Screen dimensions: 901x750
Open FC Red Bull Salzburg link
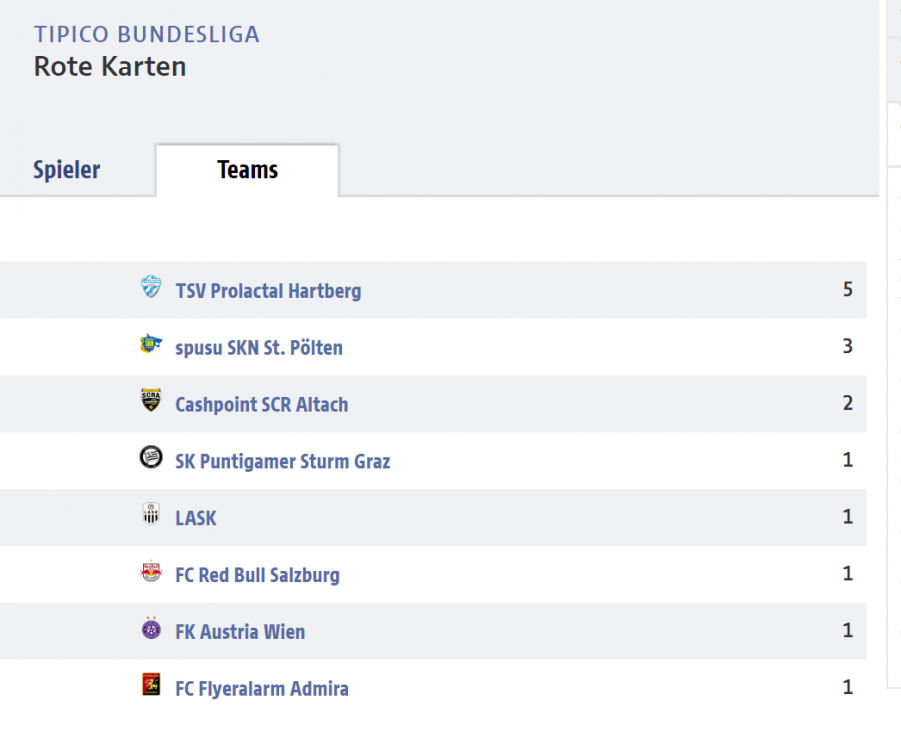point(257,575)
